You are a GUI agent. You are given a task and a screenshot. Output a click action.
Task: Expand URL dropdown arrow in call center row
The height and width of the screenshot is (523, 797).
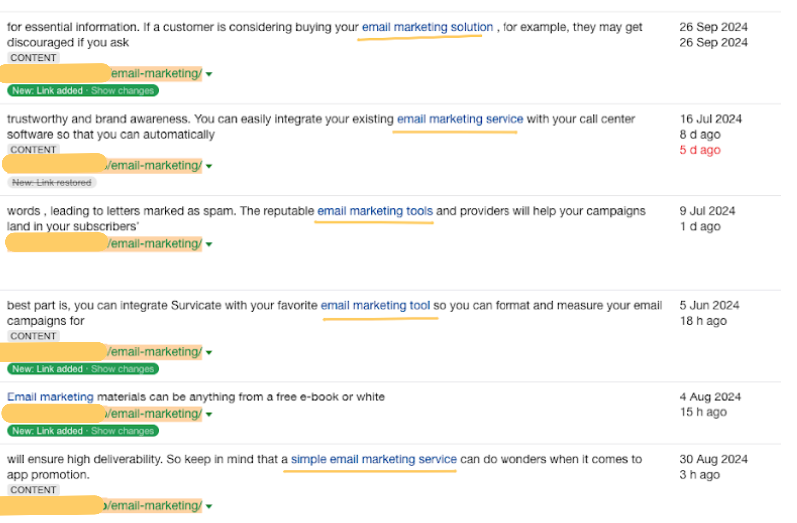(209, 166)
